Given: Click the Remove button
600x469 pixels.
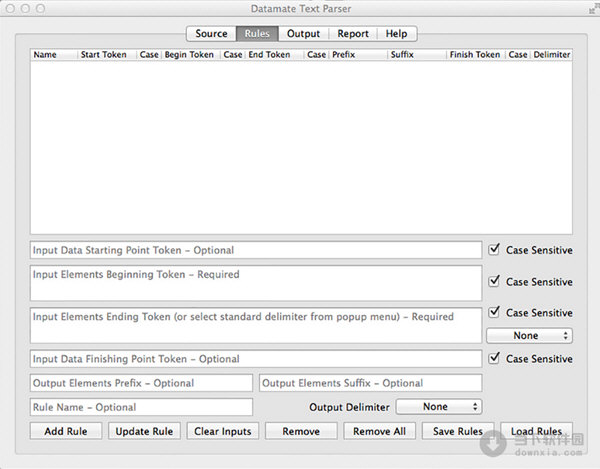Looking at the screenshot, I should pos(301,431).
